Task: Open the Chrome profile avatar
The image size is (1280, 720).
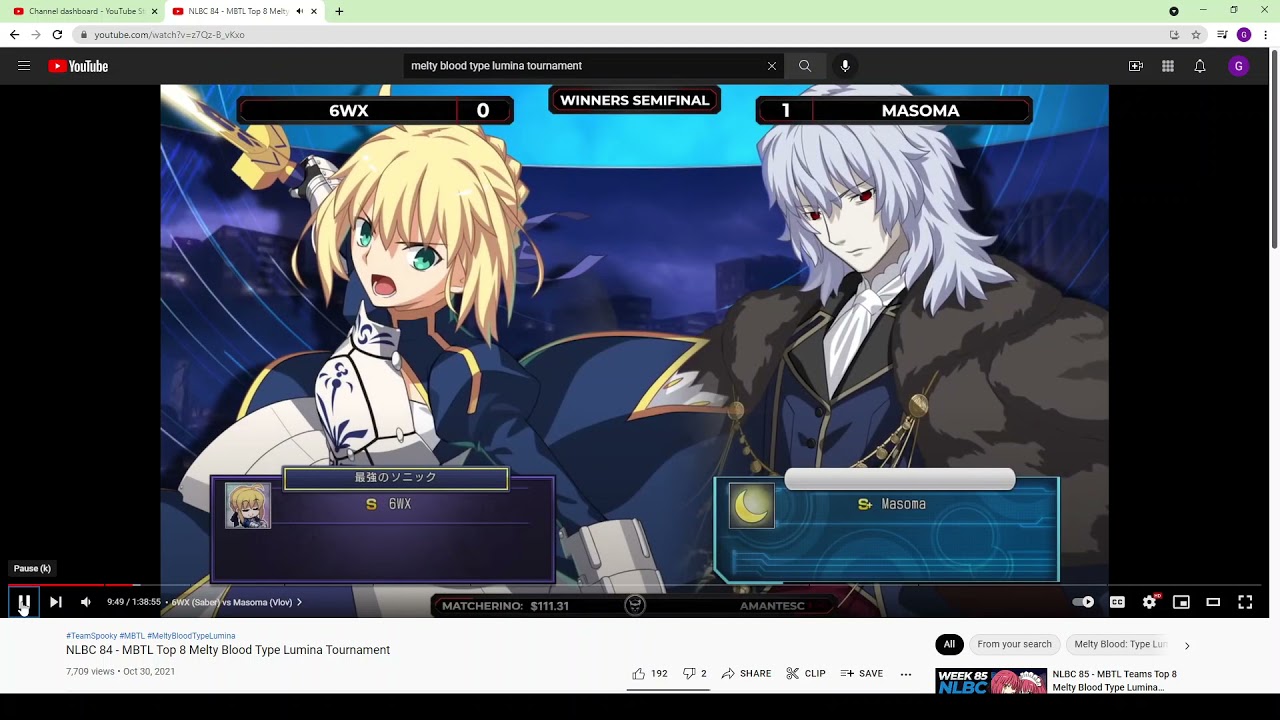Action: [x=1244, y=35]
